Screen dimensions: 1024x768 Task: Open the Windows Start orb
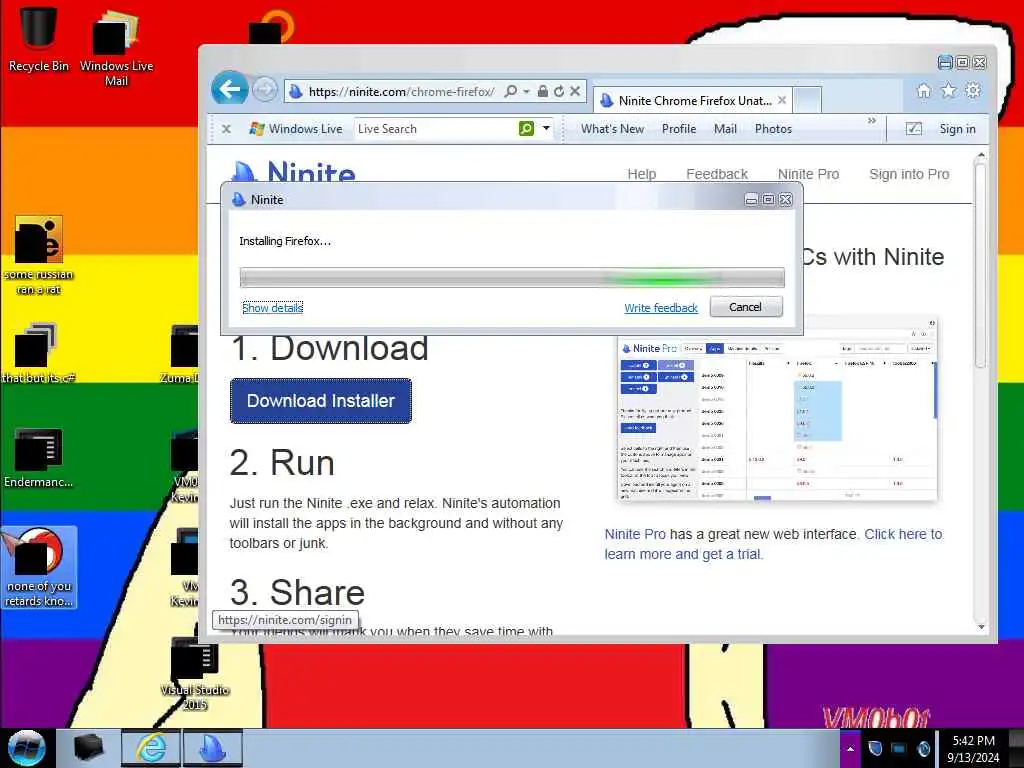point(26,748)
